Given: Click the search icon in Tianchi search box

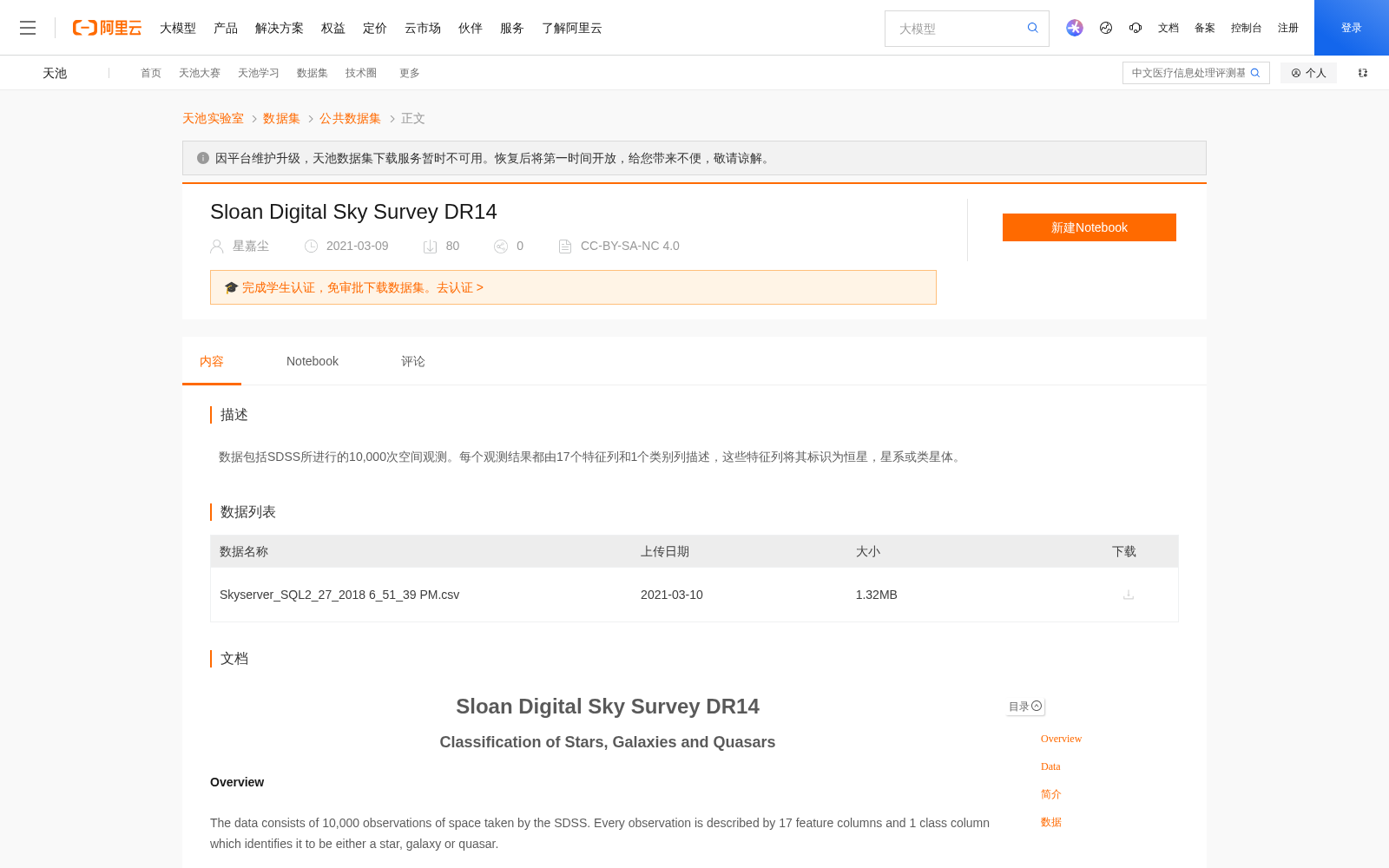Looking at the screenshot, I should pyautogui.click(x=1255, y=73).
